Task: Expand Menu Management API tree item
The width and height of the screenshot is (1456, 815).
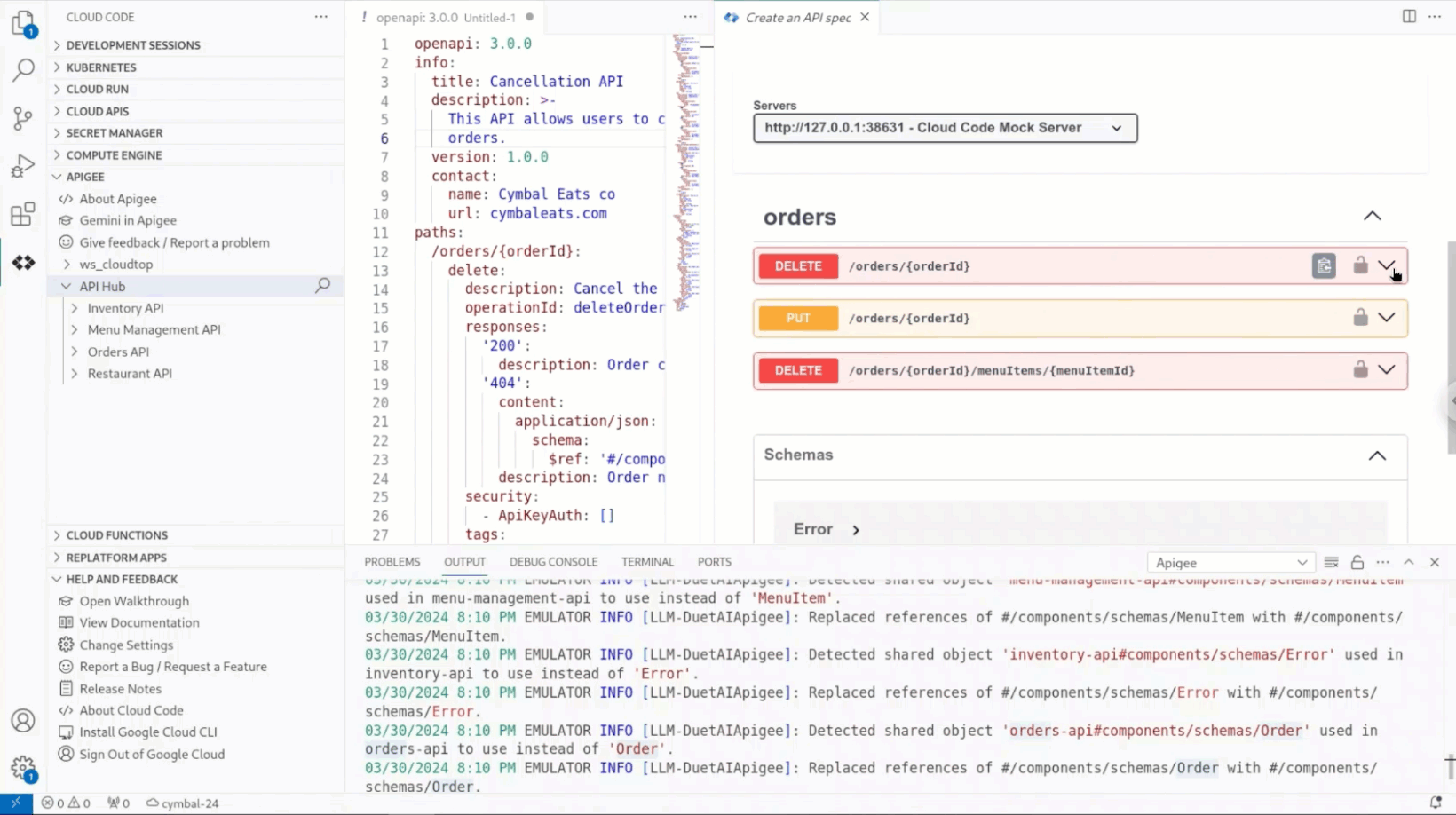Action: pos(75,329)
